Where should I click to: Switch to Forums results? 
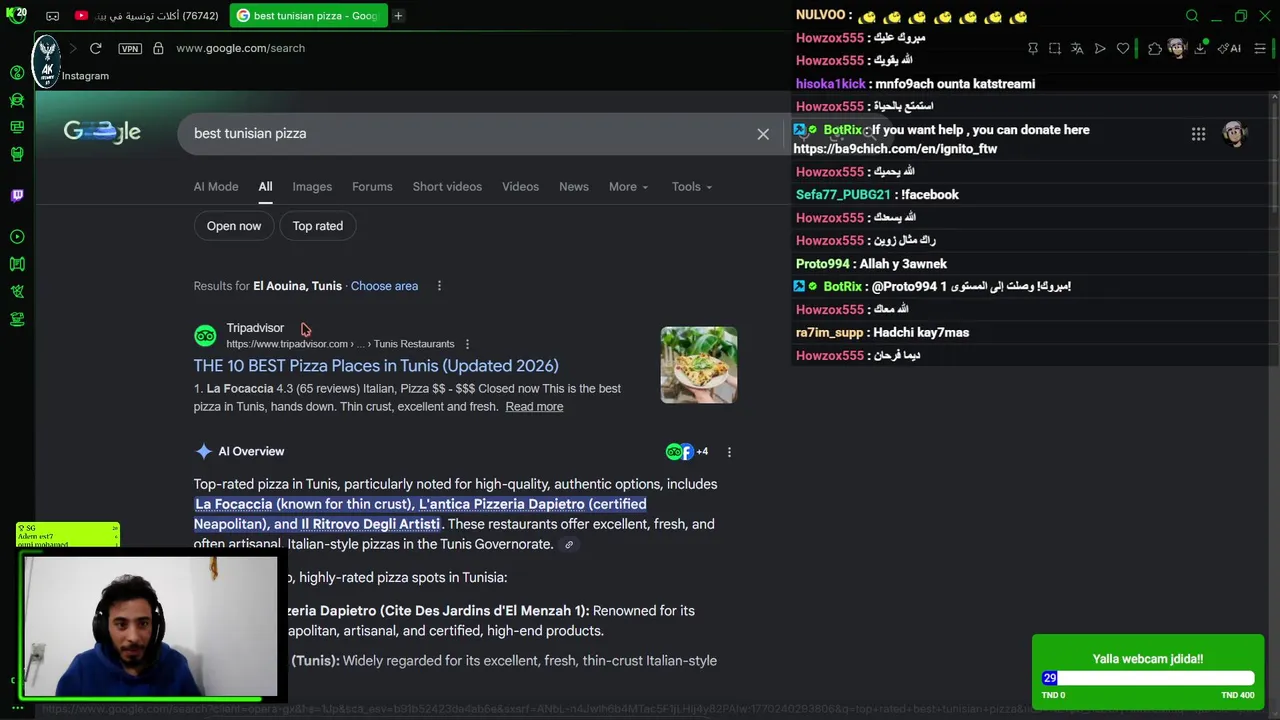(372, 187)
